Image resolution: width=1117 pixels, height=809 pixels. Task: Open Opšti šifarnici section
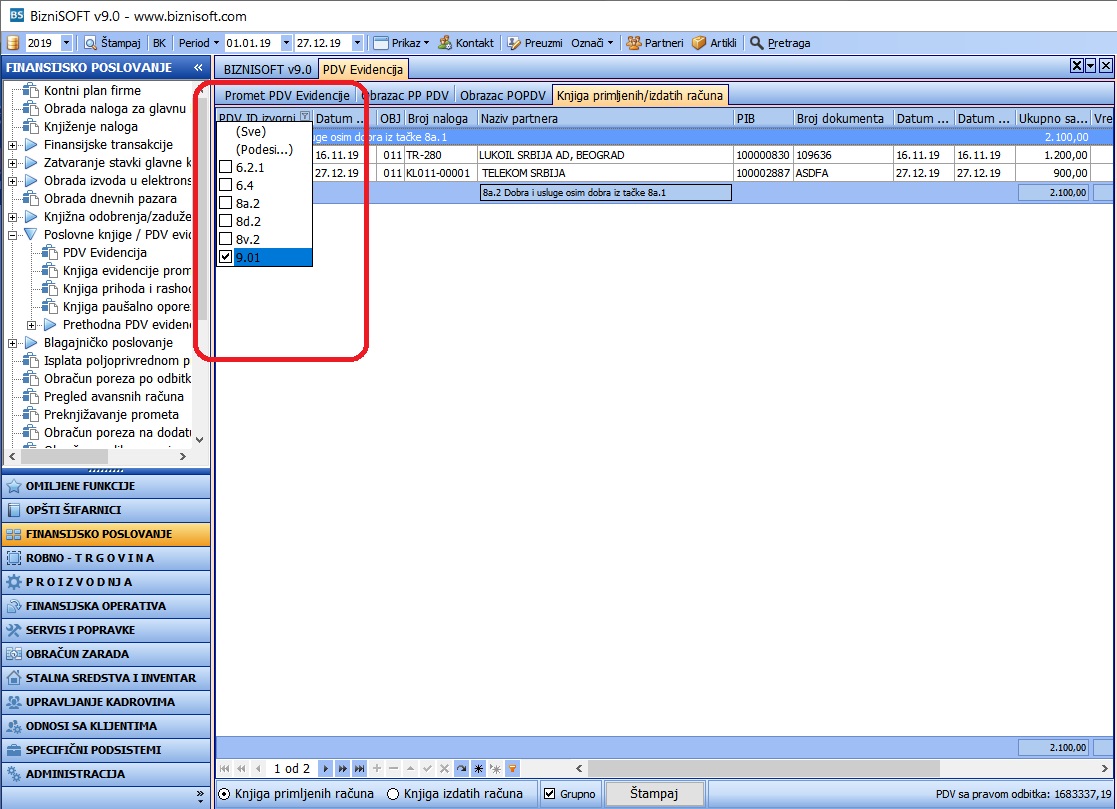pyautogui.click(x=105, y=510)
